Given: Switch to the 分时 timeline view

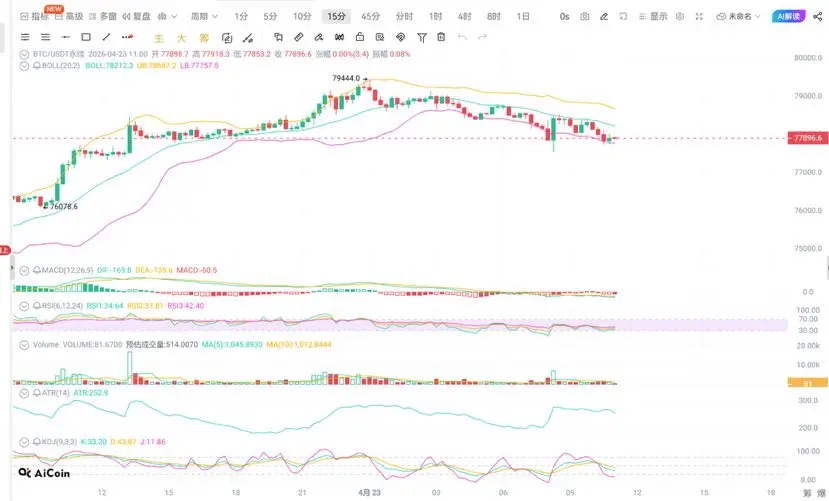Looking at the screenshot, I should [404, 16].
